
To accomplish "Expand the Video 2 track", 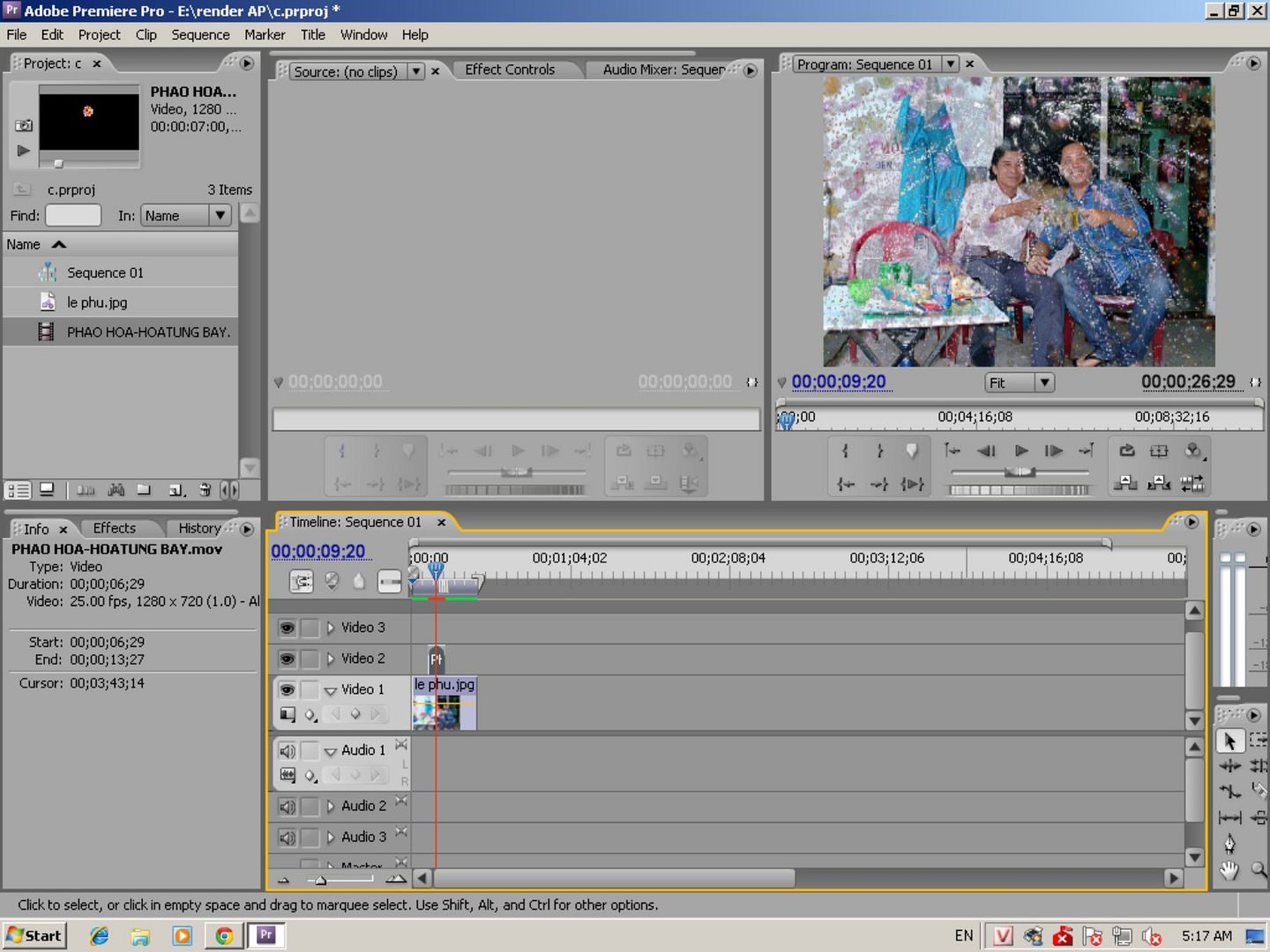I will coord(331,658).
